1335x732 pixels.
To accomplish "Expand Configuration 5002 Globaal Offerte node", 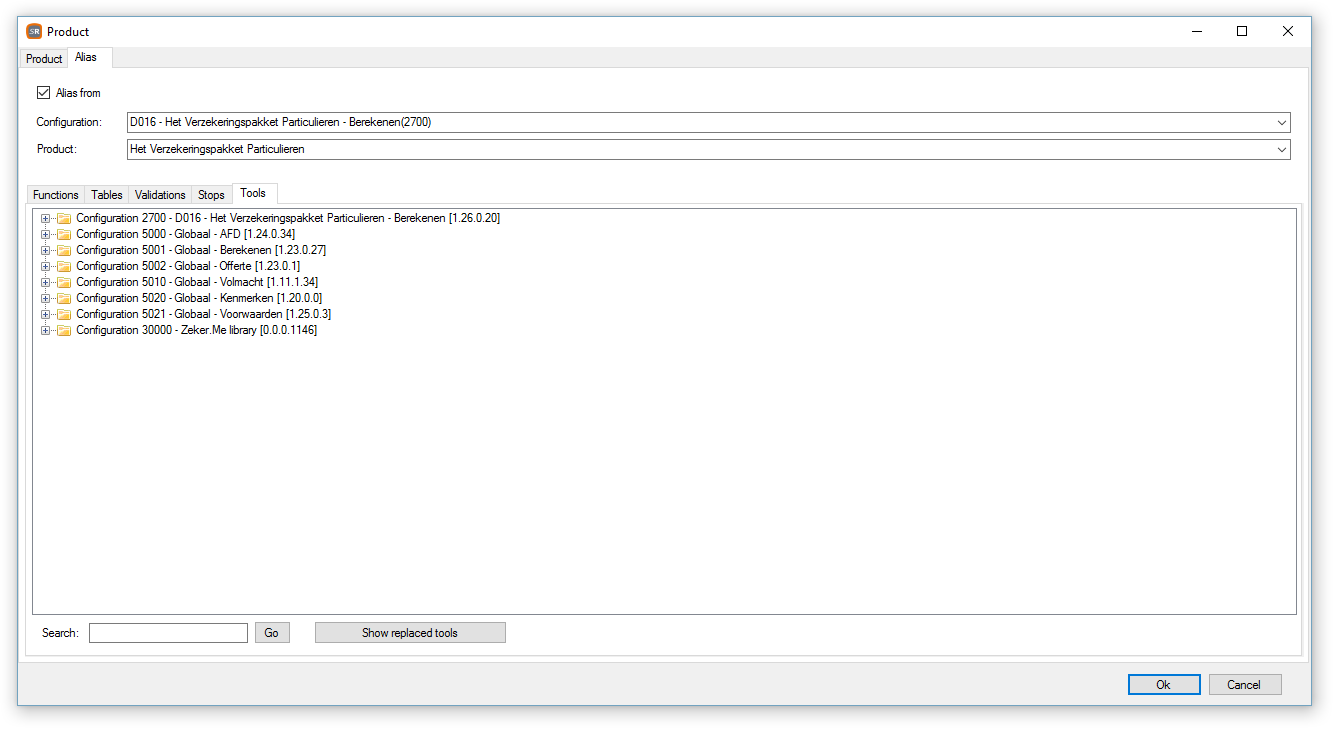I will point(45,266).
